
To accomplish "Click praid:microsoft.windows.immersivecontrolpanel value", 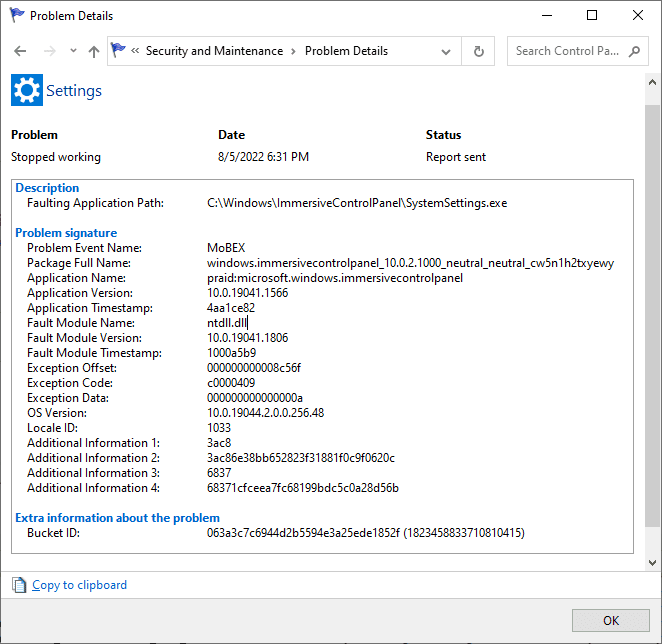I will [335, 278].
